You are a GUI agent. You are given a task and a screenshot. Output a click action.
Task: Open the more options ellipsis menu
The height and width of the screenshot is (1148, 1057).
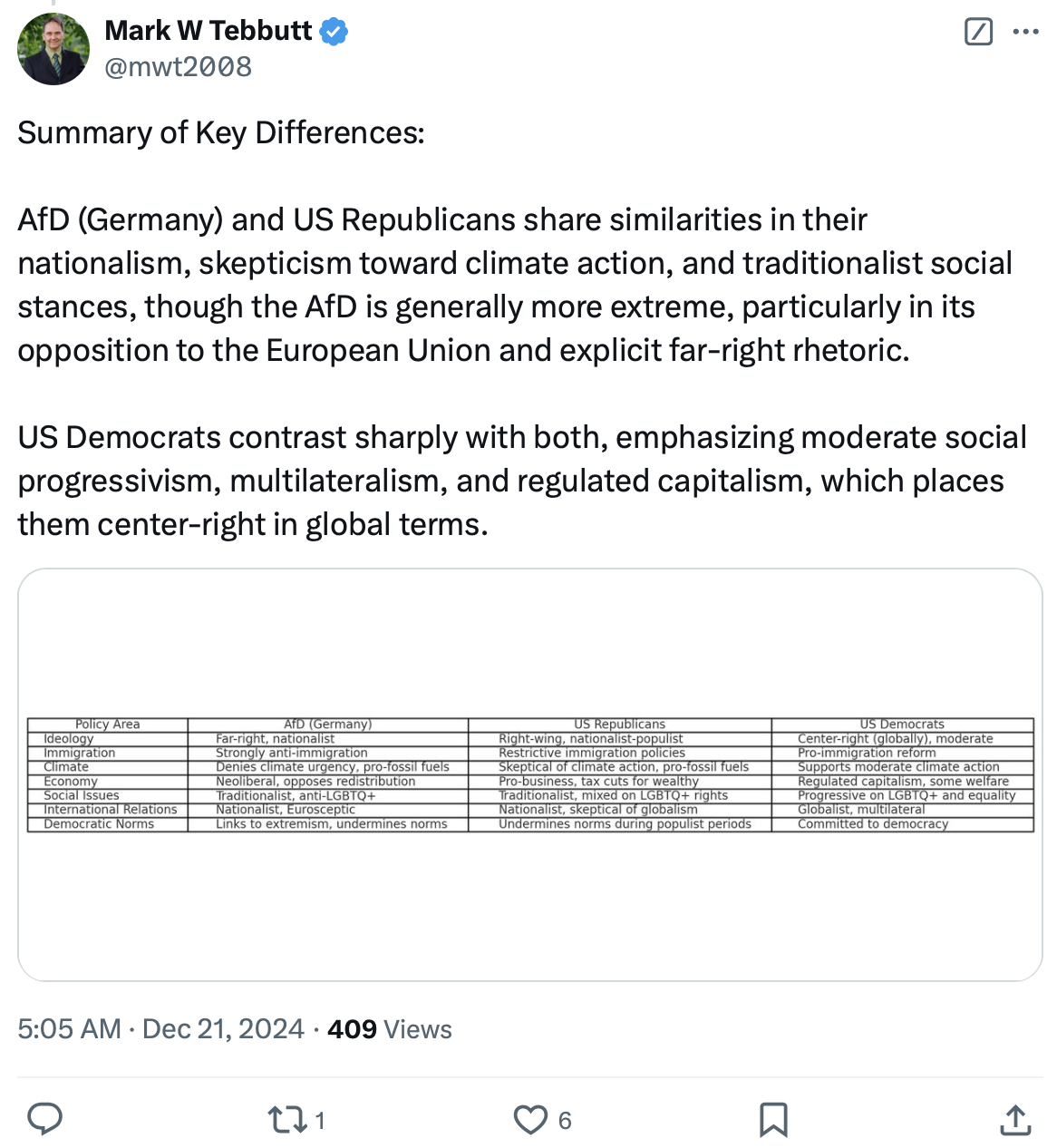1025,32
